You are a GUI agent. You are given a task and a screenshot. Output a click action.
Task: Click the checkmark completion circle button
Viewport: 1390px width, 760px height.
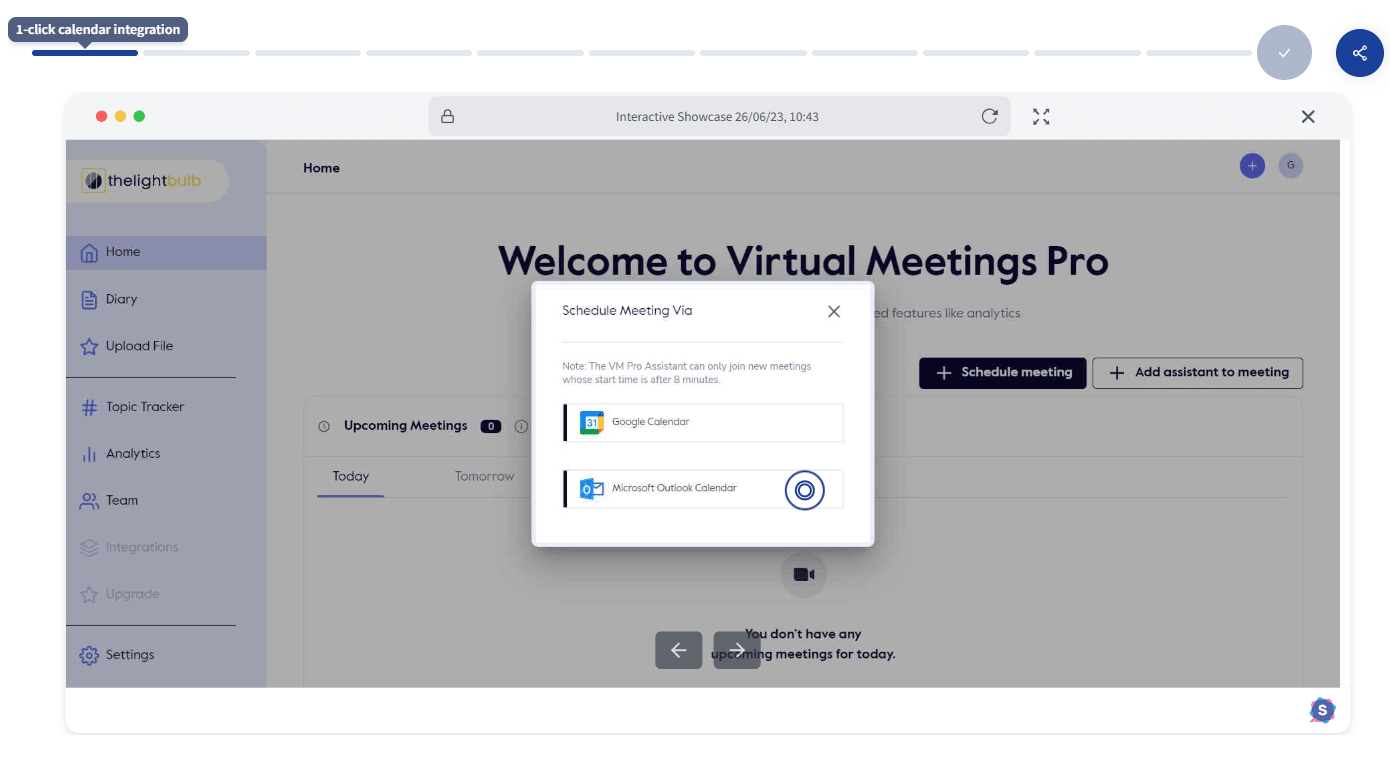pyautogui.click(x=1284, y=53)
